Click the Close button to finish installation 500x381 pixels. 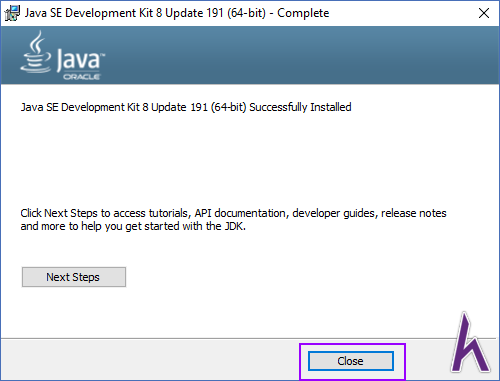click(x=351, y=361)
